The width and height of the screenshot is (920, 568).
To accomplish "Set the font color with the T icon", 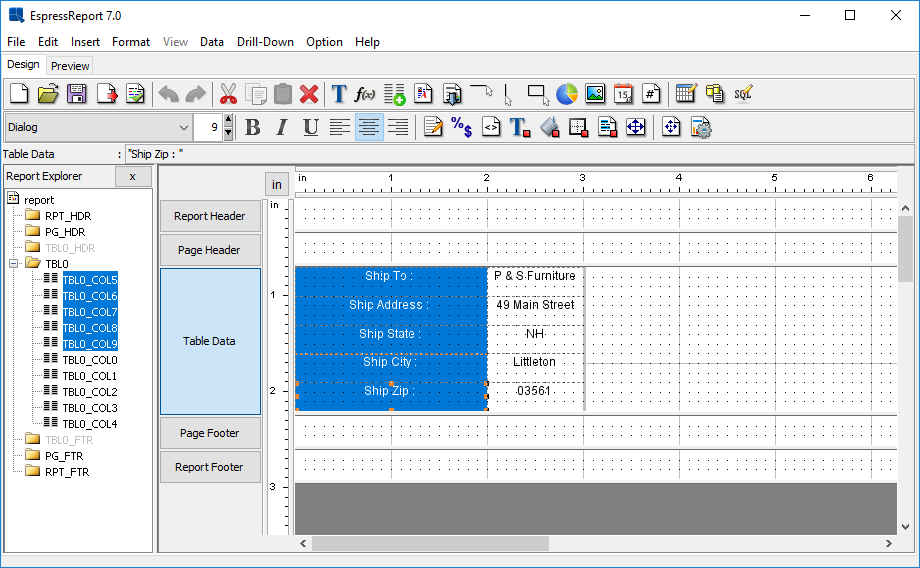I will [519, 127].
